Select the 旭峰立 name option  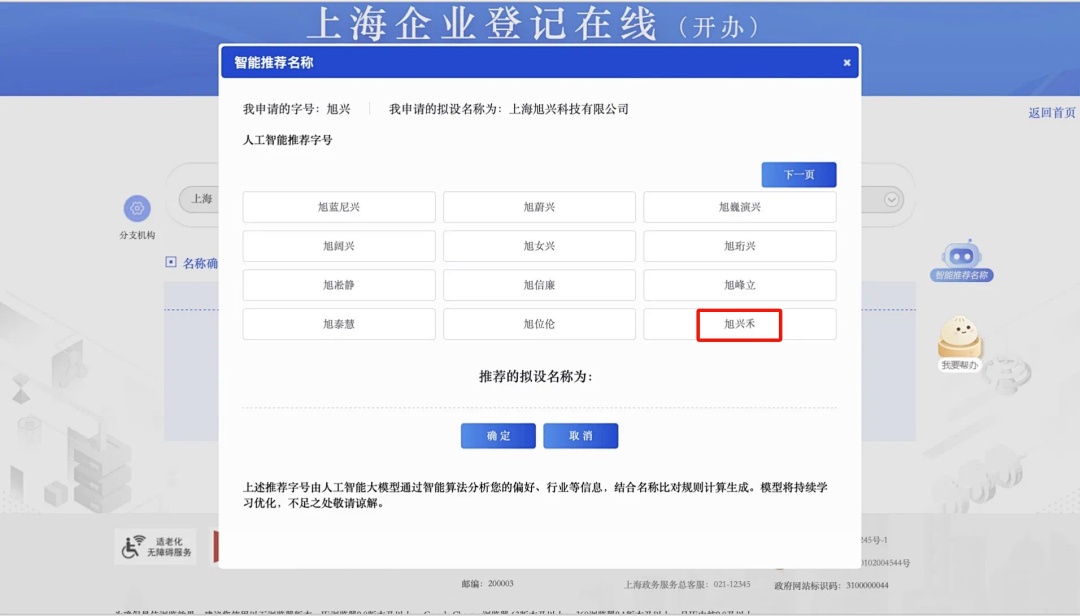point(739,285)
